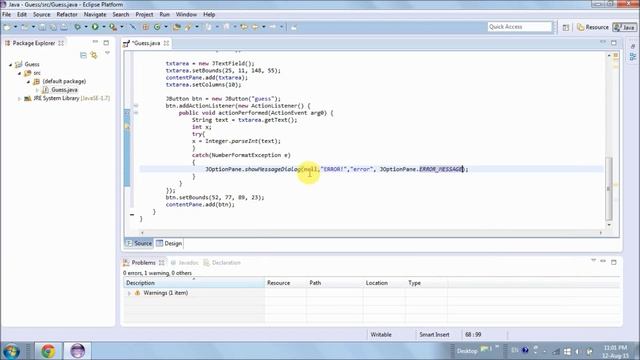Image resolution: width=640 pixels, height=360 pixels.
Task: Open the Edit menu
Action: (22, 14)
